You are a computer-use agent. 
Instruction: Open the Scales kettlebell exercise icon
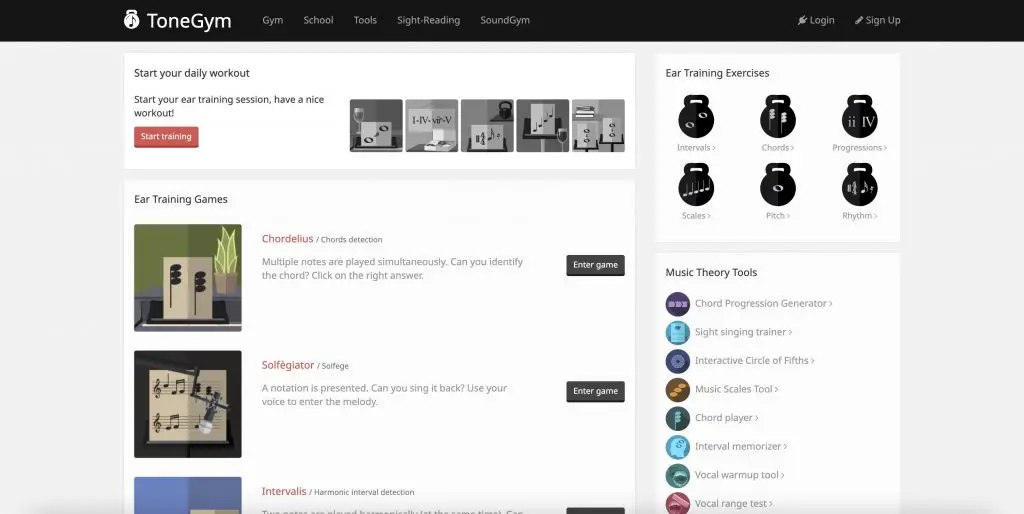pyautogui.click(x=696, y=184)
